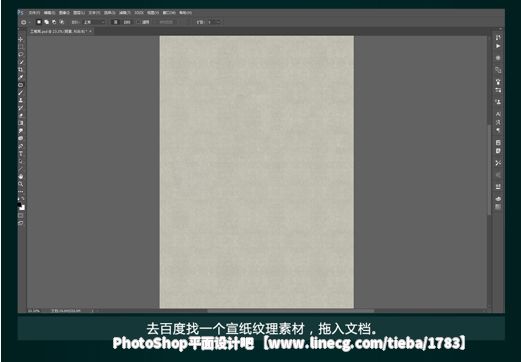Open the 编辑 (Edit) menu
521x362 pixels.
pos(49,13)
